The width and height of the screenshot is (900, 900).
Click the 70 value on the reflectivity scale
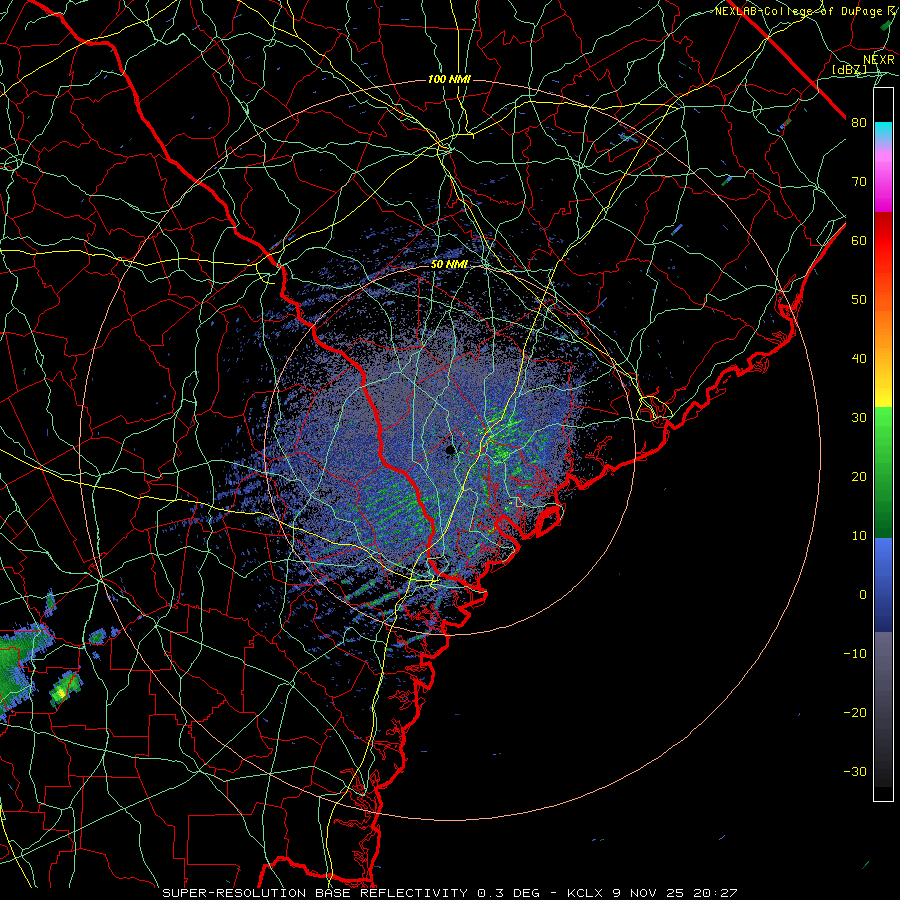click(x=859, y=181)
